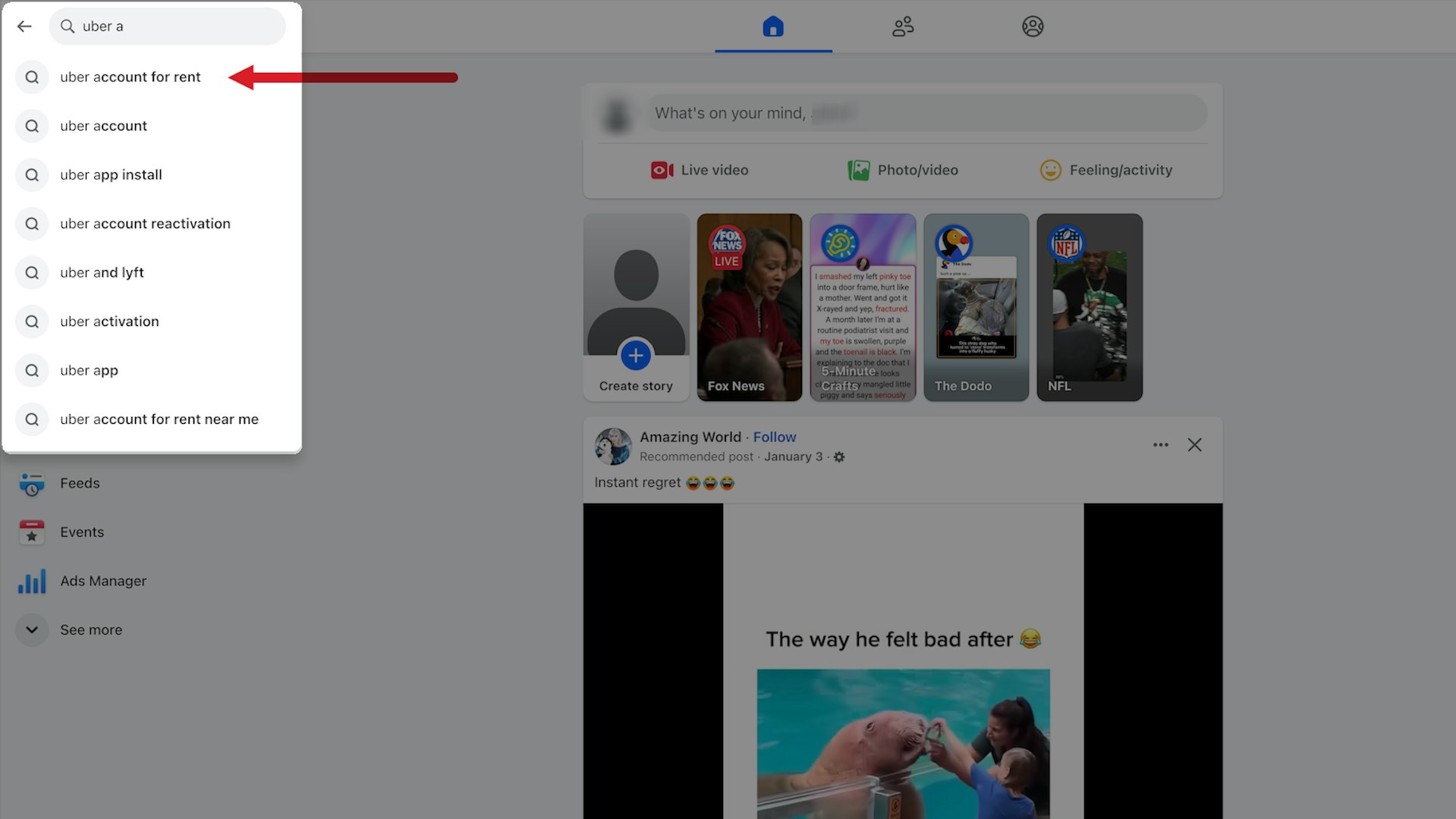Image resolution: width=1456 pixels, height=819 pixels.
Task: Click the NFL logo badge on its story
Action: 1066,244
